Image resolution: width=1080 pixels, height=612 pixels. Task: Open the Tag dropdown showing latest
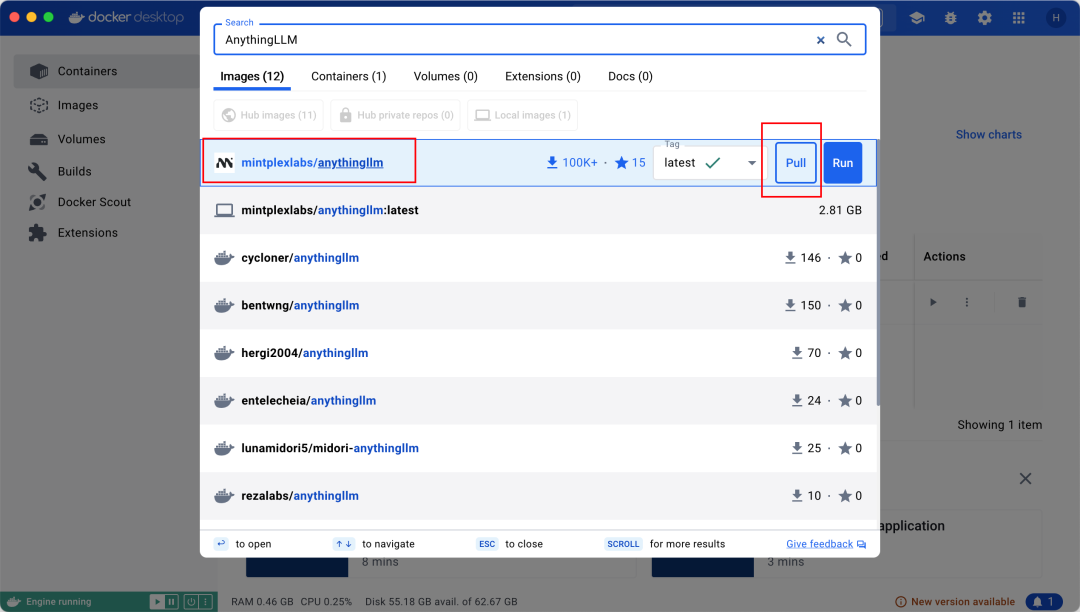710,163
